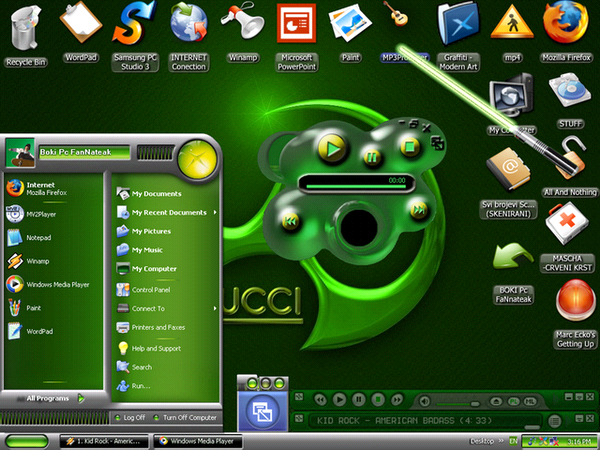Click the Log Off button
This screenshot has height=450, width=600.
coord(130,417)
